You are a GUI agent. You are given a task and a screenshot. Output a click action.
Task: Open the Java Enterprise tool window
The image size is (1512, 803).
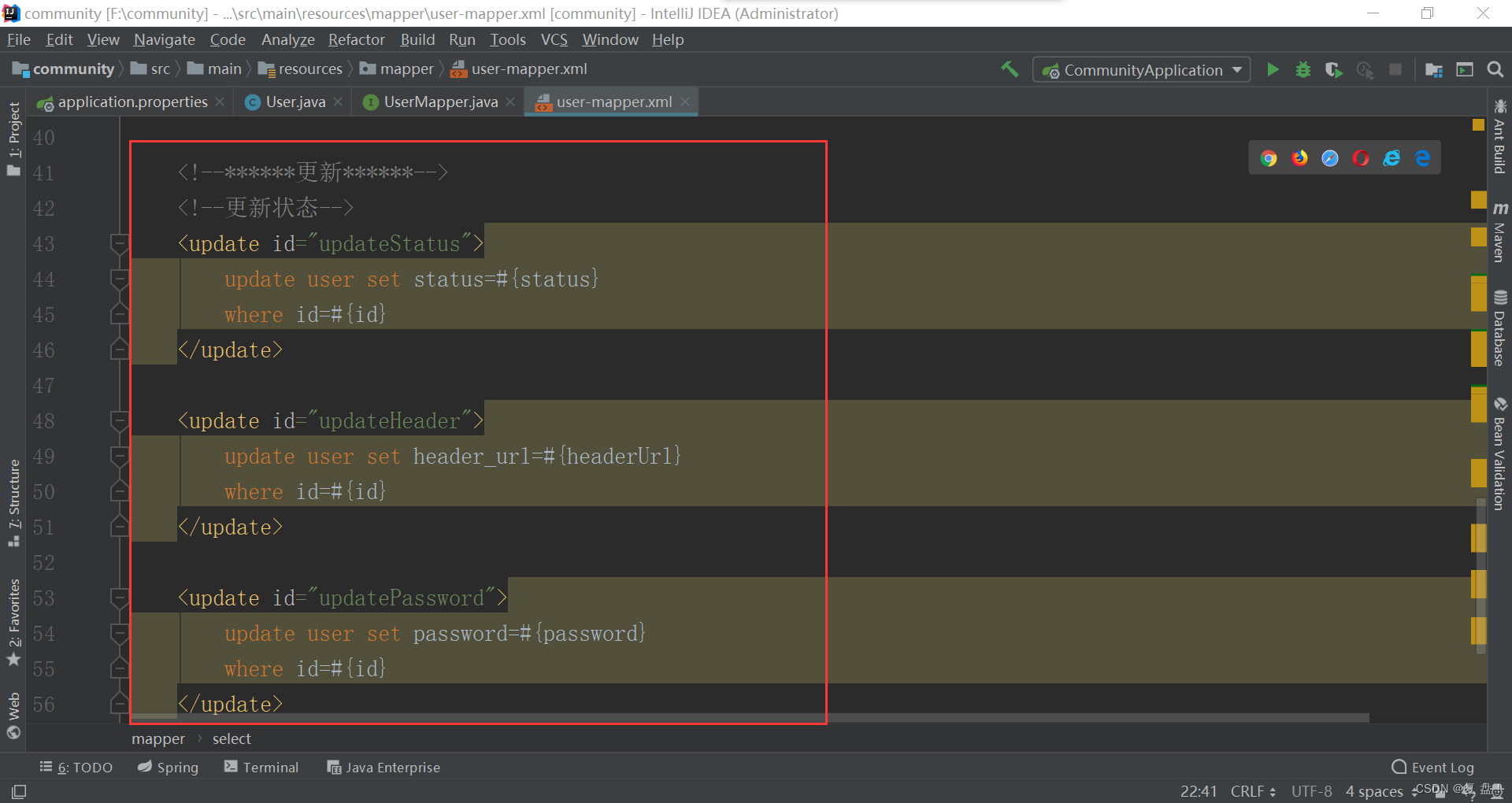point(384,768)
